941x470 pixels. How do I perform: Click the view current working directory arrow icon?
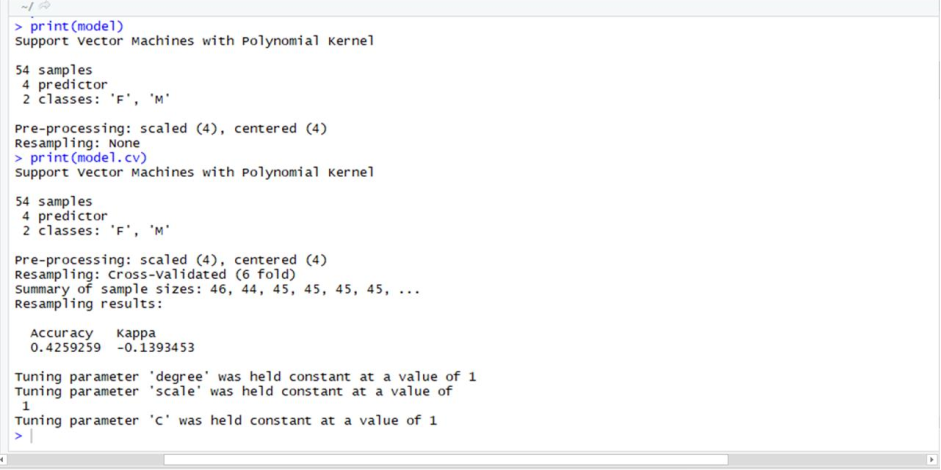(44, 6)
